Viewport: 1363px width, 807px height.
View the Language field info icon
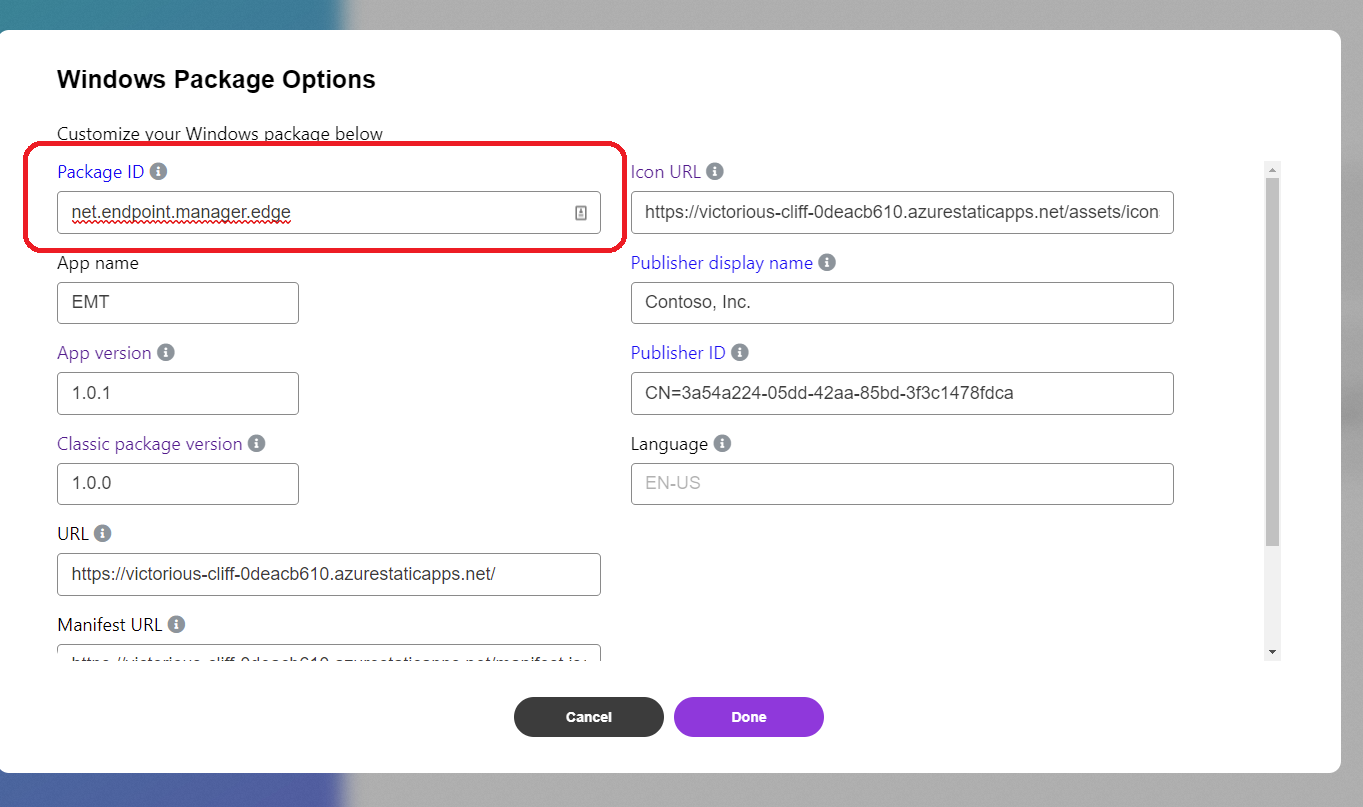pyautogui.click(x=723, y=443)
